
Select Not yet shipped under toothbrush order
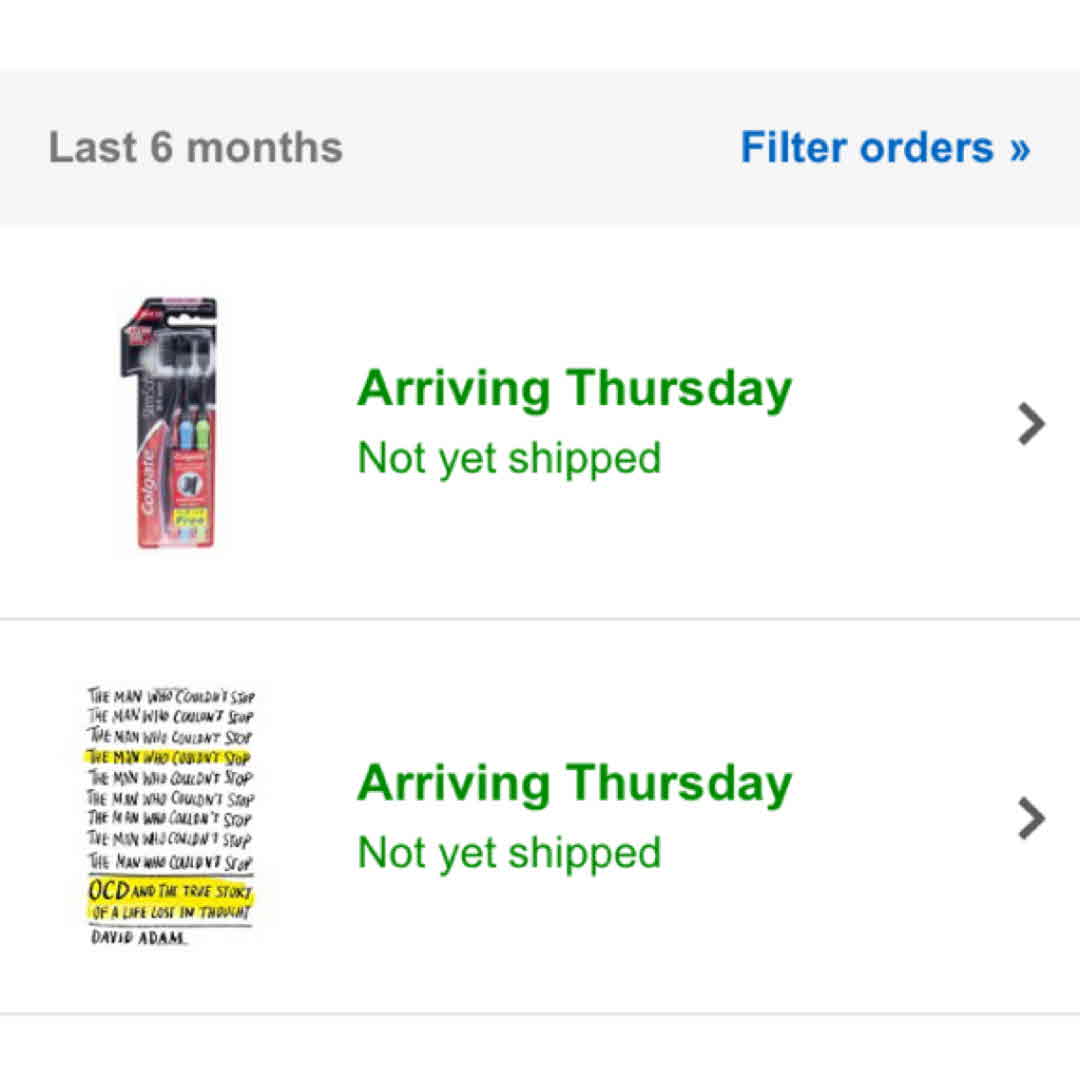point(509,458)
